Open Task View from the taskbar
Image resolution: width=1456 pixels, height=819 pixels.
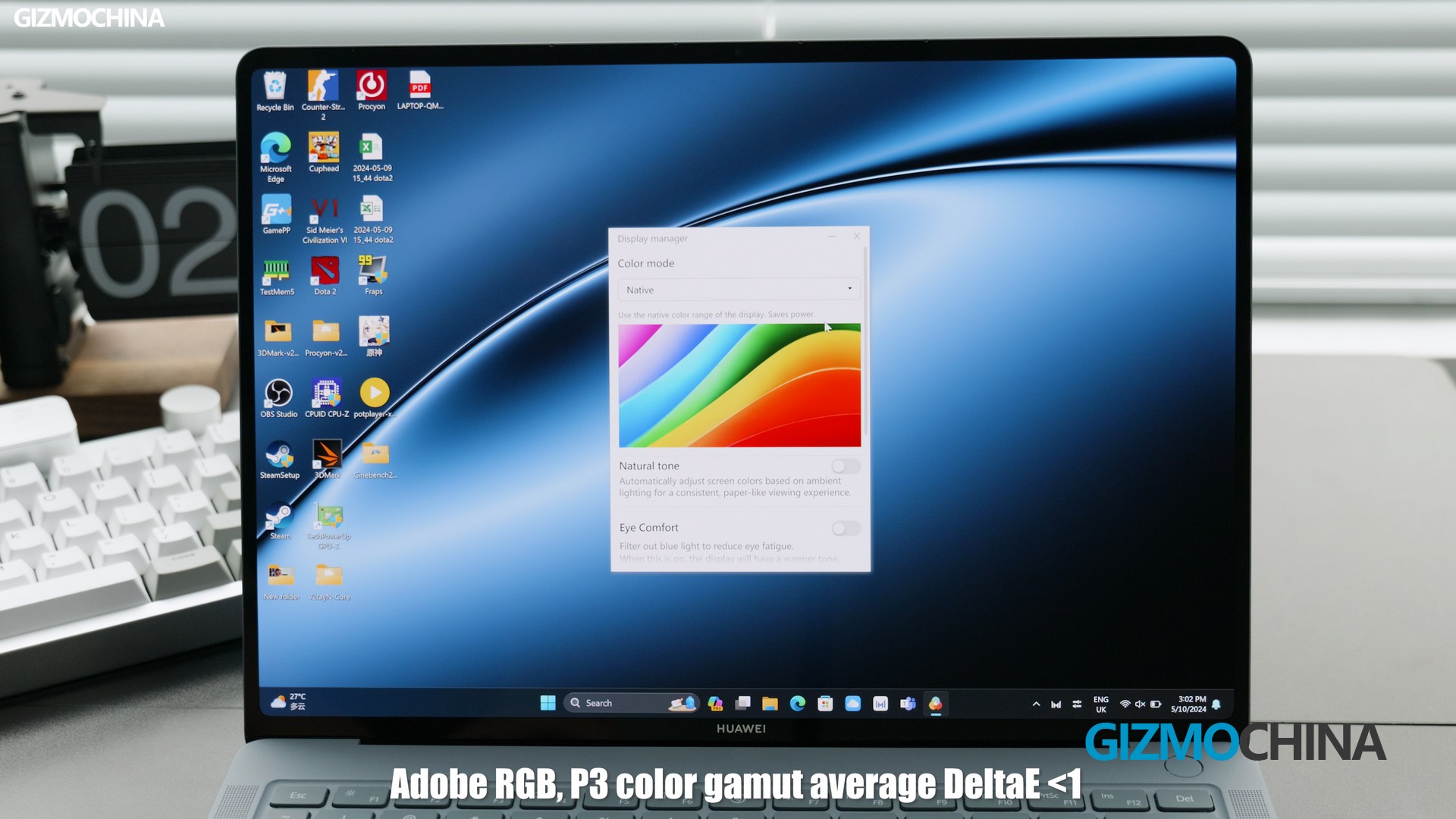(x=742, y=704)
